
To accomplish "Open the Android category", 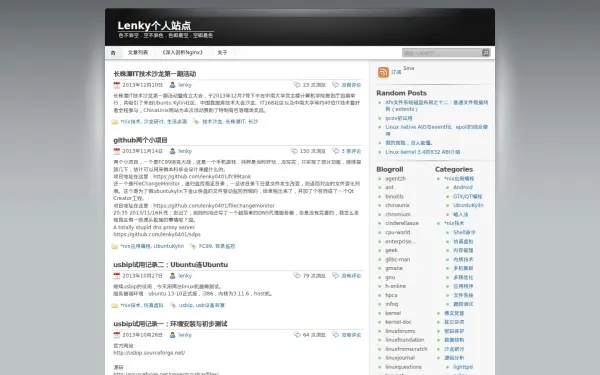I will [x=463, y=188].
